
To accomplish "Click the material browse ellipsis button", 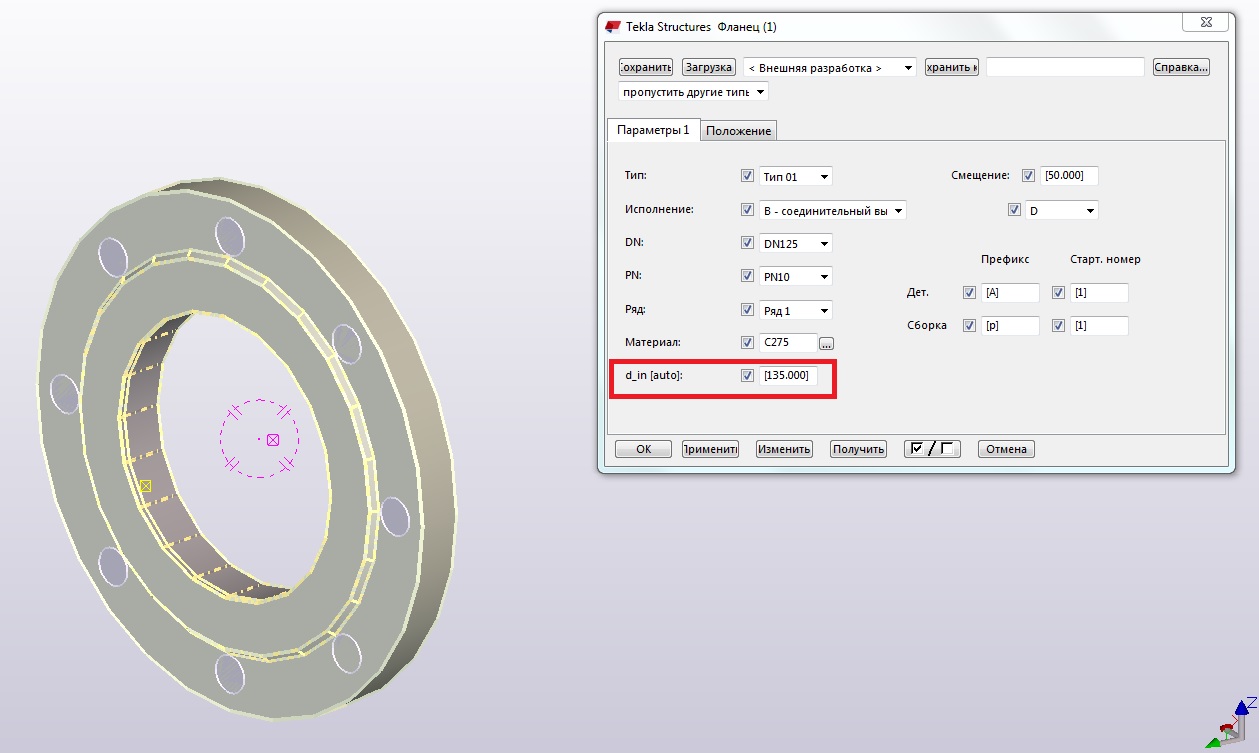I will (826, 343).
